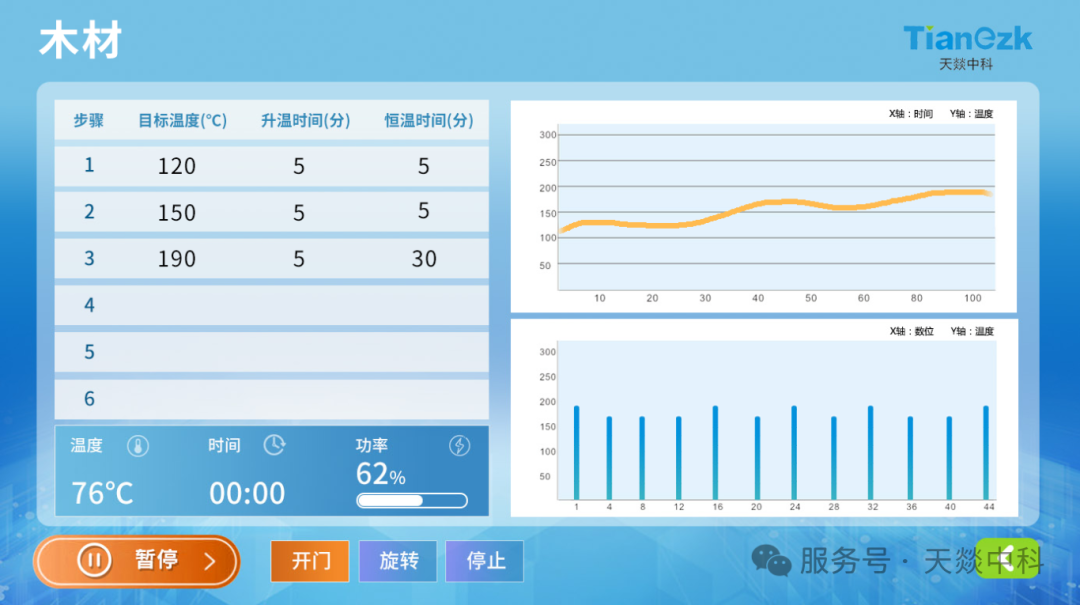Click the 木材 page title
Screen dimensions: 1080x605
coord(81,41)
